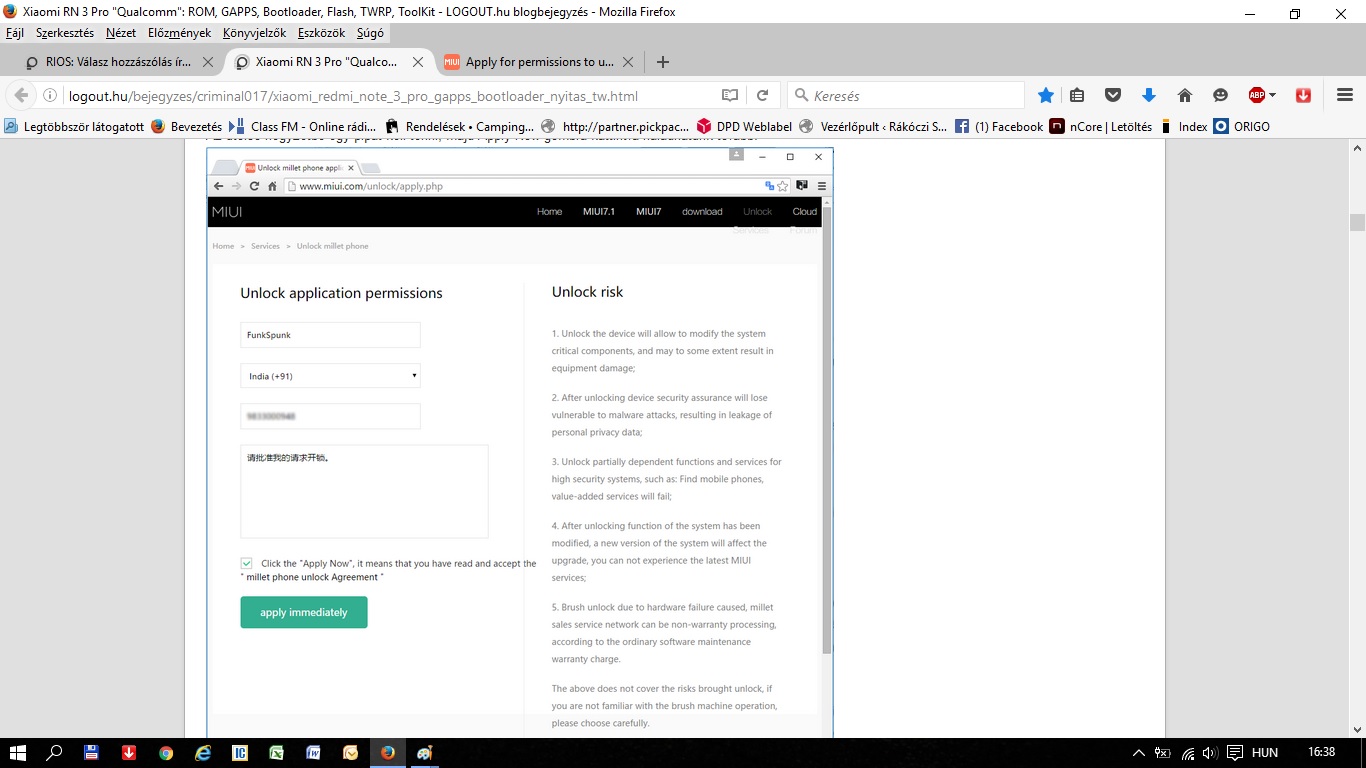Show bookmarks list icon next to star
Viewport: 1366px width, 768px height.
[1077, 95]
